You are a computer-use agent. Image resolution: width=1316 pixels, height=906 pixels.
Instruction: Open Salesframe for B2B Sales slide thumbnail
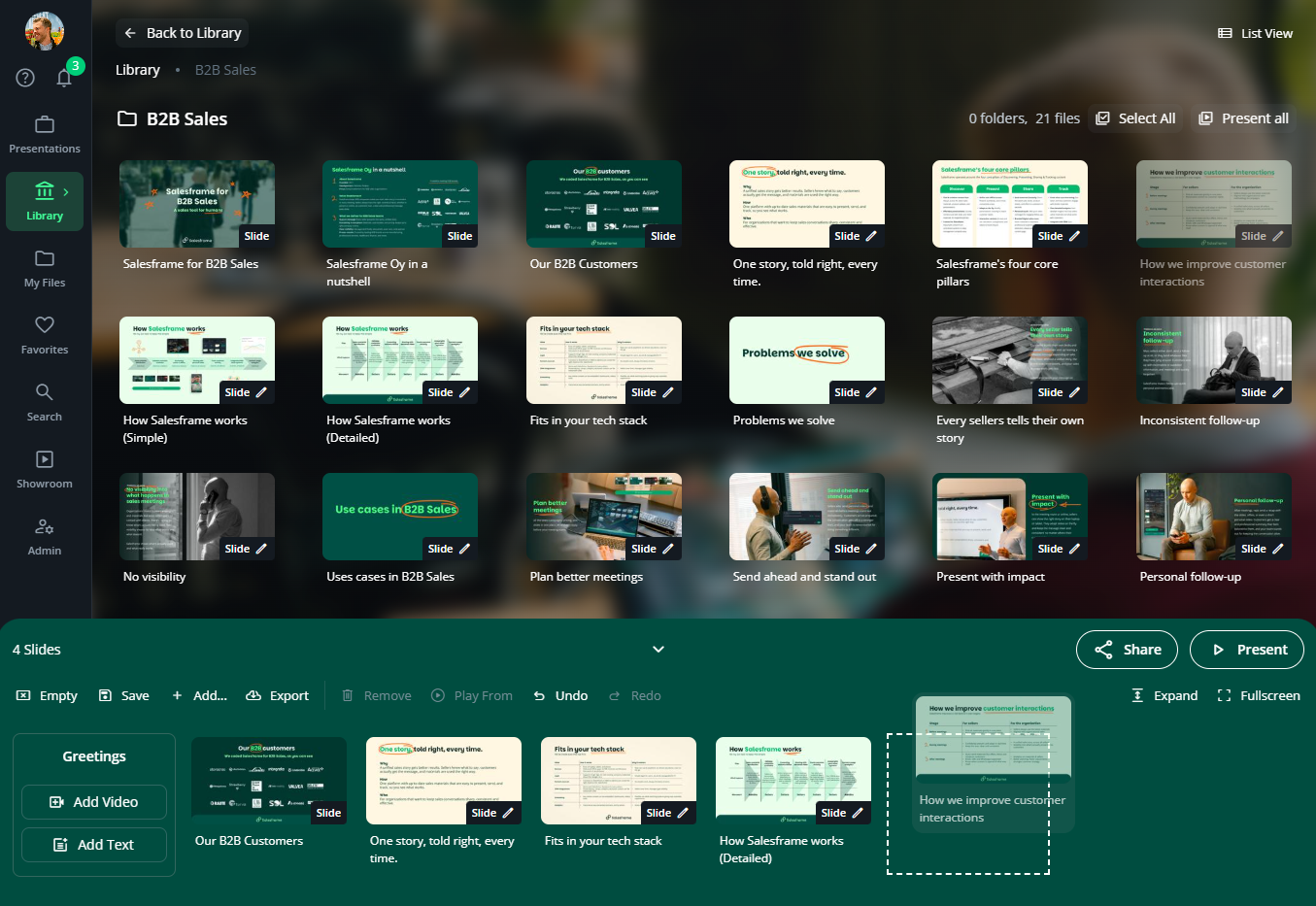(197, 204)
